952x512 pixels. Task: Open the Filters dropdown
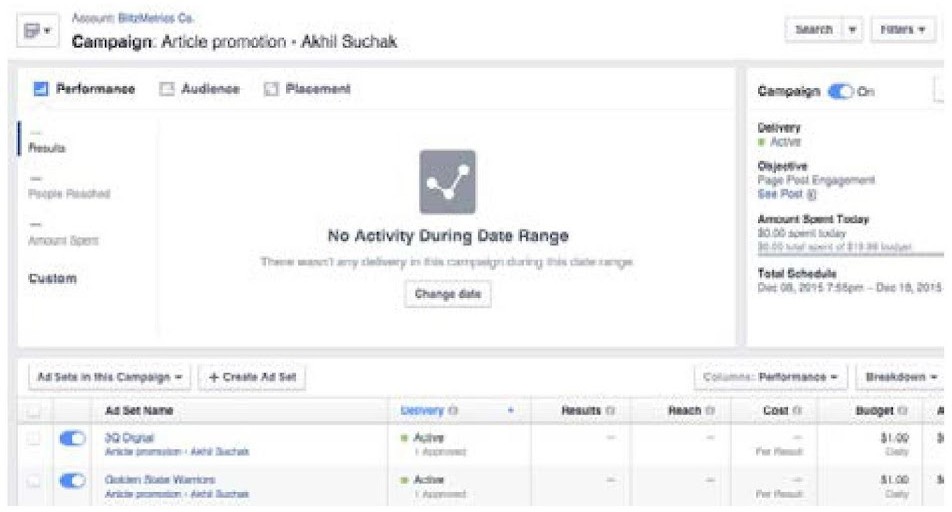tap(902, 30)
